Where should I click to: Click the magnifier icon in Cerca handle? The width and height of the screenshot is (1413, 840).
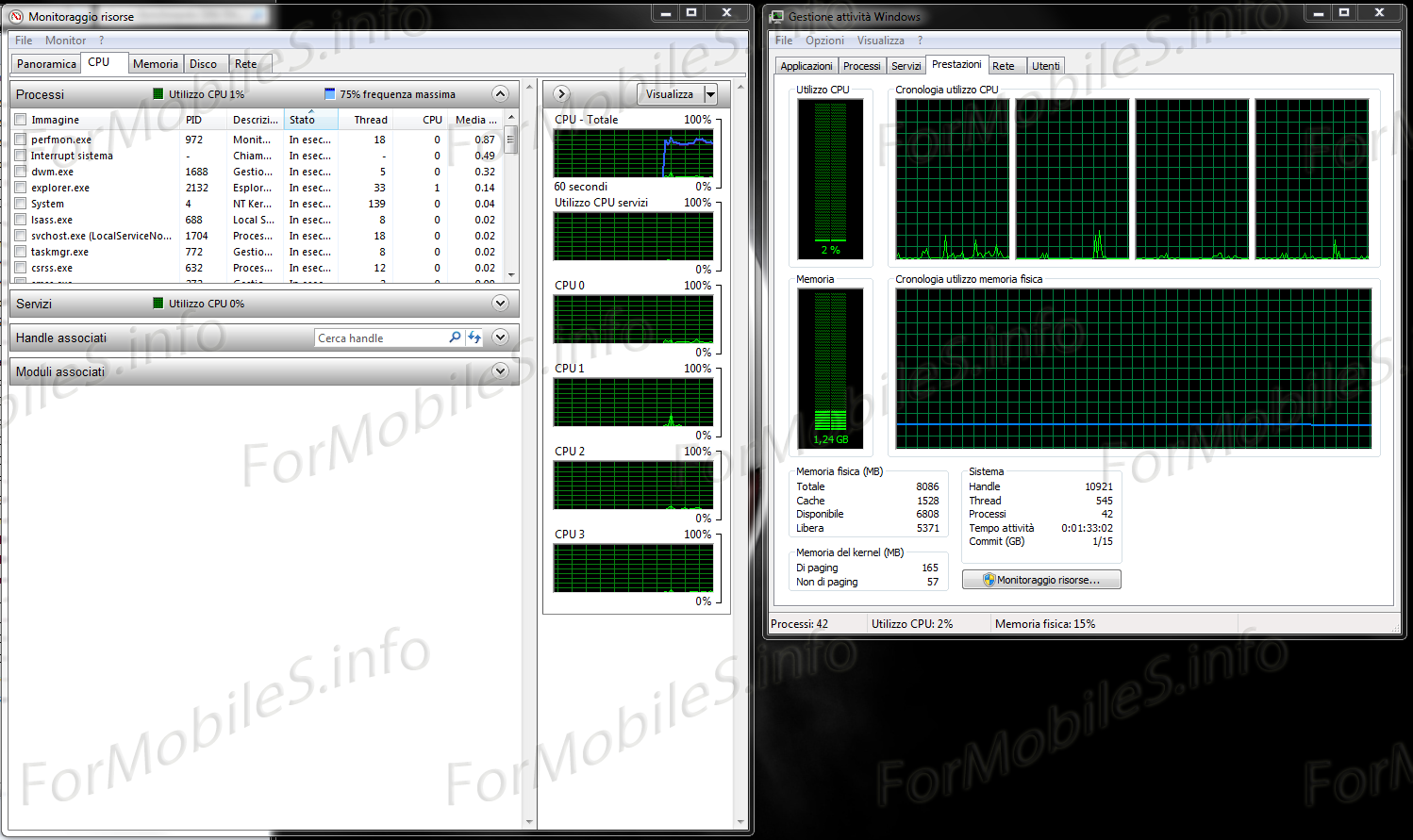pyautogui.click(x=455, y=338)
